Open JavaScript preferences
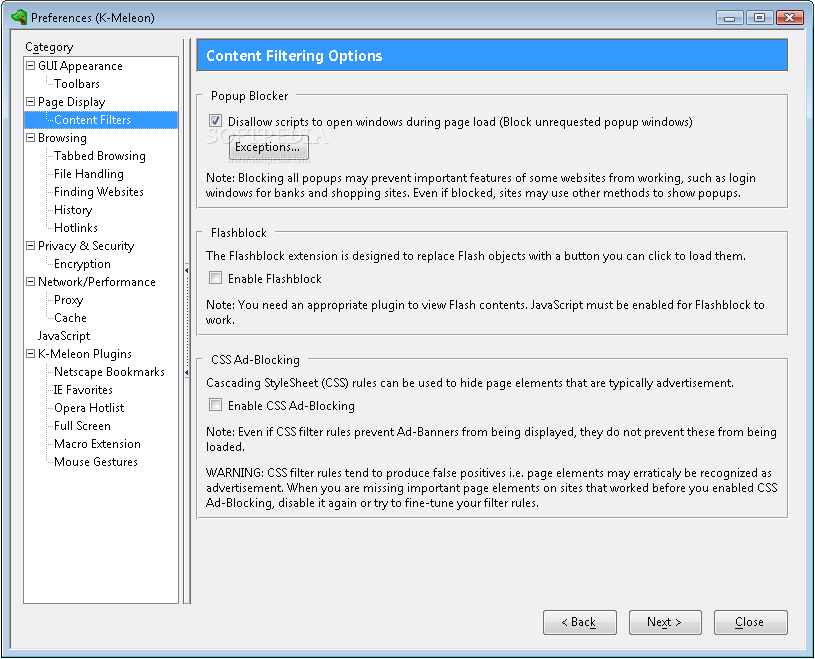The width and height of the screenshot is (815, 659). point(63,336)
